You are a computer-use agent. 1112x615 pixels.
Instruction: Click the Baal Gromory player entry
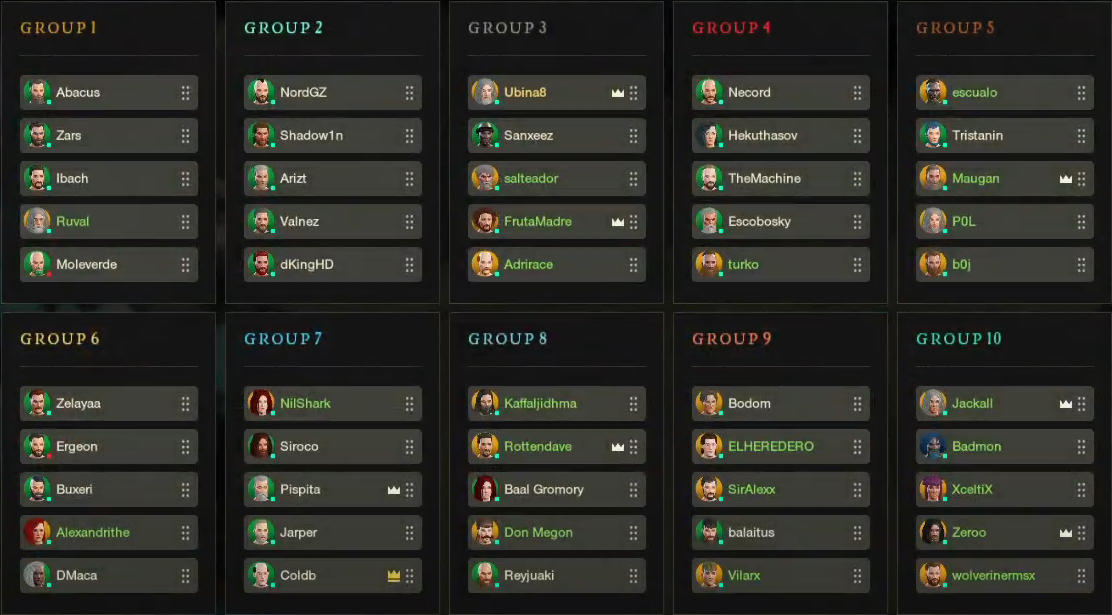(544, 490)
